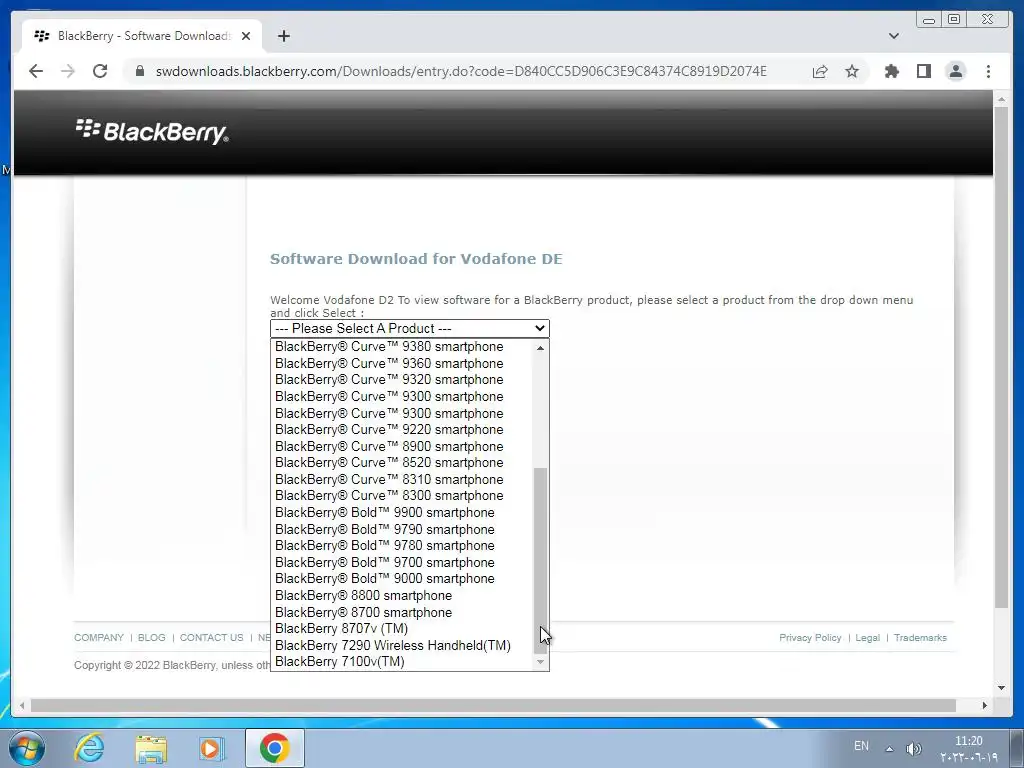The image size is (1024, 768).
Task: Open the Chrome profile avatar
Action: point(955,71)
